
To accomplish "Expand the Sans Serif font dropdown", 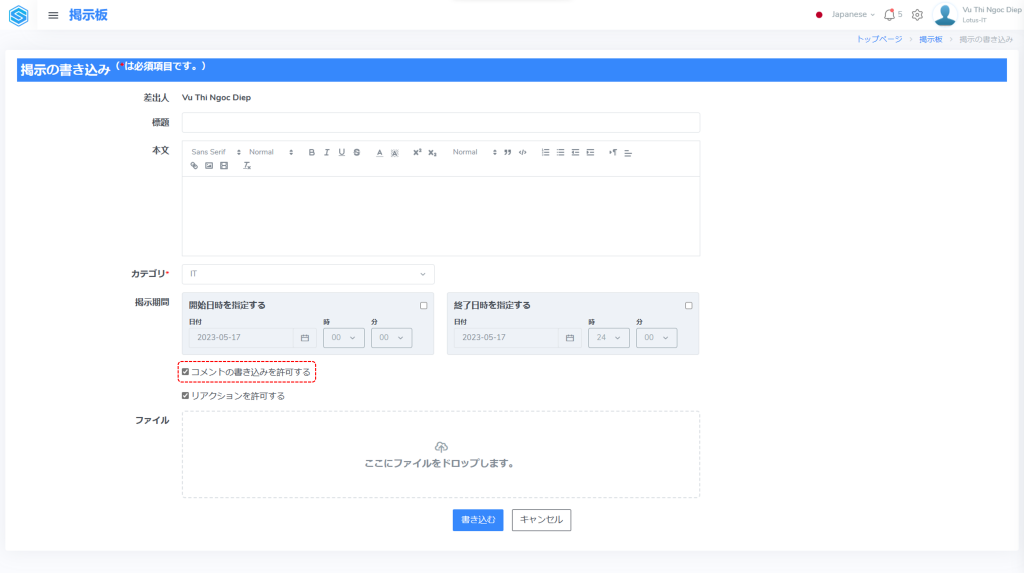I will 216,152.
